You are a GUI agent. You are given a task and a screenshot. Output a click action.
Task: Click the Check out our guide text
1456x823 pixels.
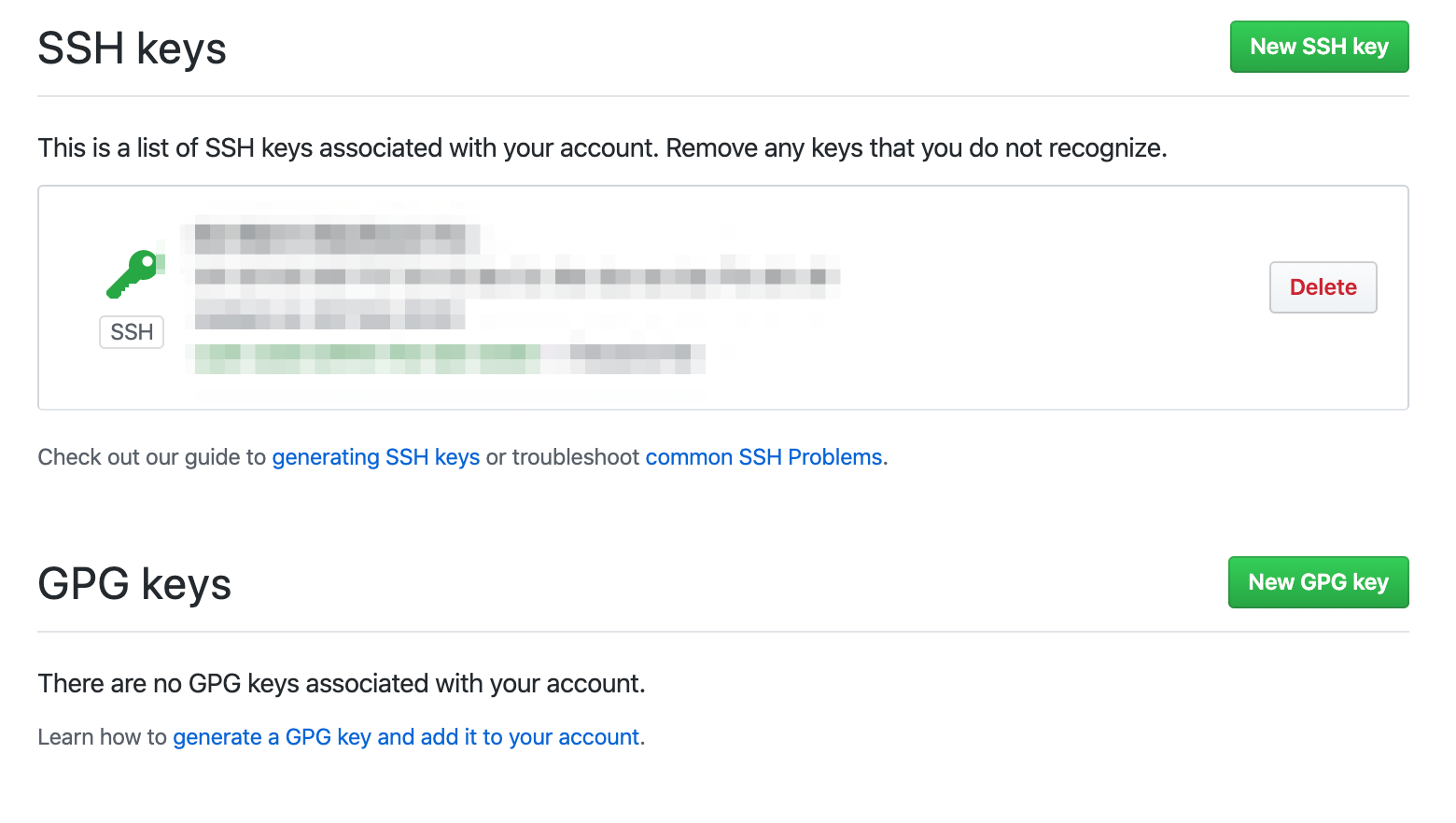(x=152, y=457)
